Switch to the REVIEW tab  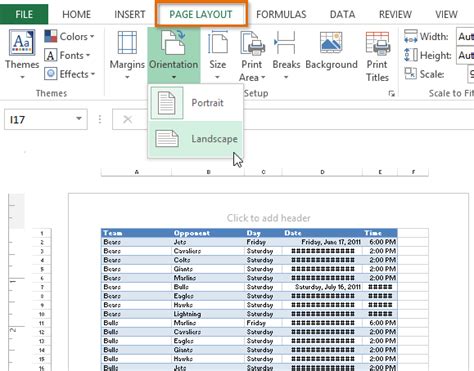(x=395, y=14)
